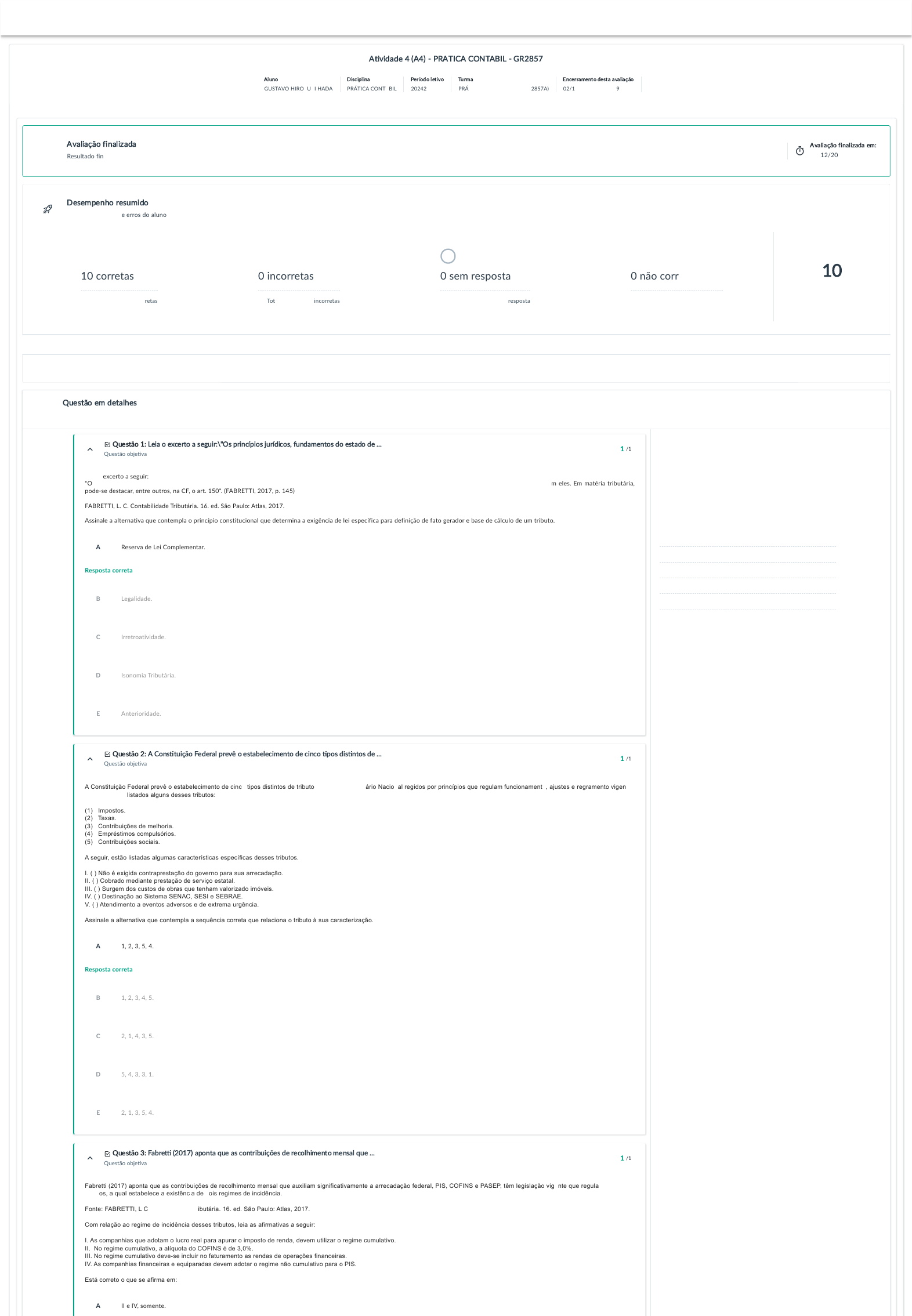Viewport: 912px width, 1316px height.
Task: Click the rocket icon beside Desempenho resumido
Action: pos(48,209)
